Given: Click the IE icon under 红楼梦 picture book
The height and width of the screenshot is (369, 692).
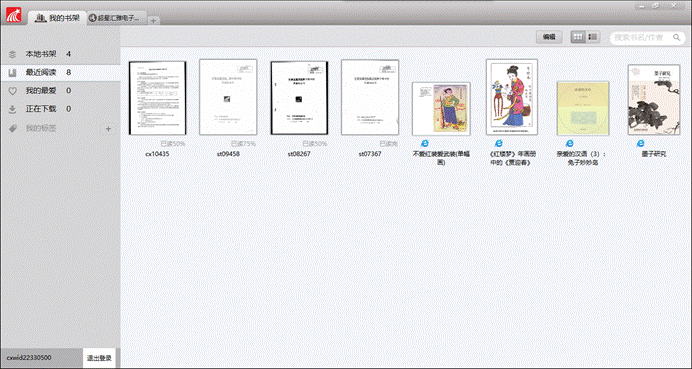Looking at the screenshot, I should tap(498, 143).
